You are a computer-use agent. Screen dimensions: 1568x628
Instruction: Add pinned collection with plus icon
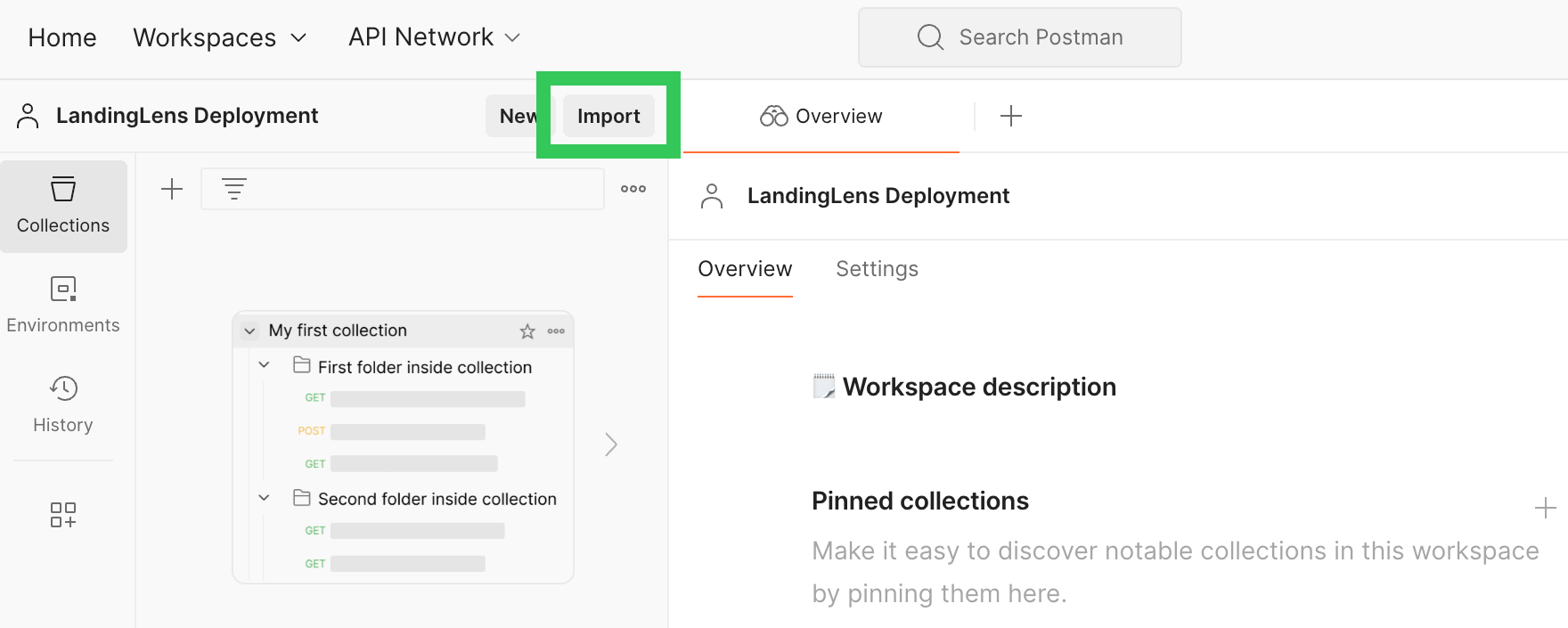point(1546,508)
